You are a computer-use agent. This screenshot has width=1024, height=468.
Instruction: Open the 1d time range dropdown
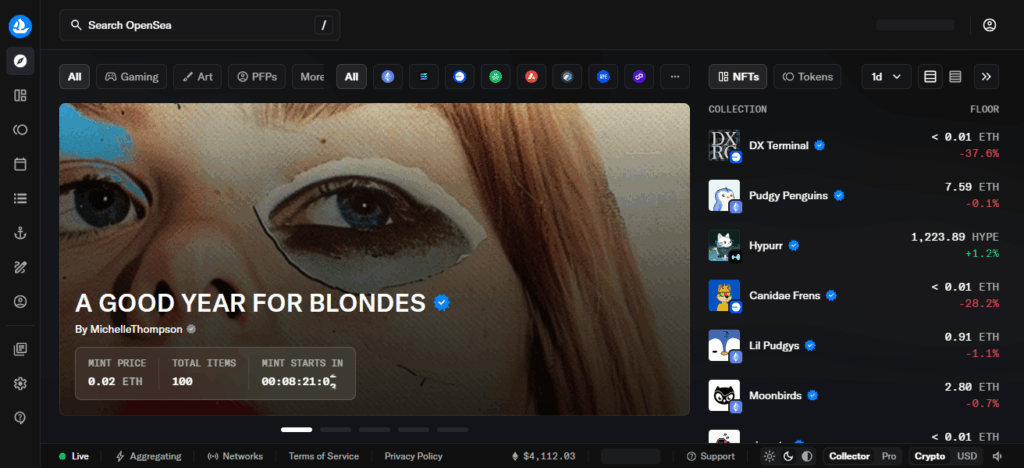coord(886,76)
